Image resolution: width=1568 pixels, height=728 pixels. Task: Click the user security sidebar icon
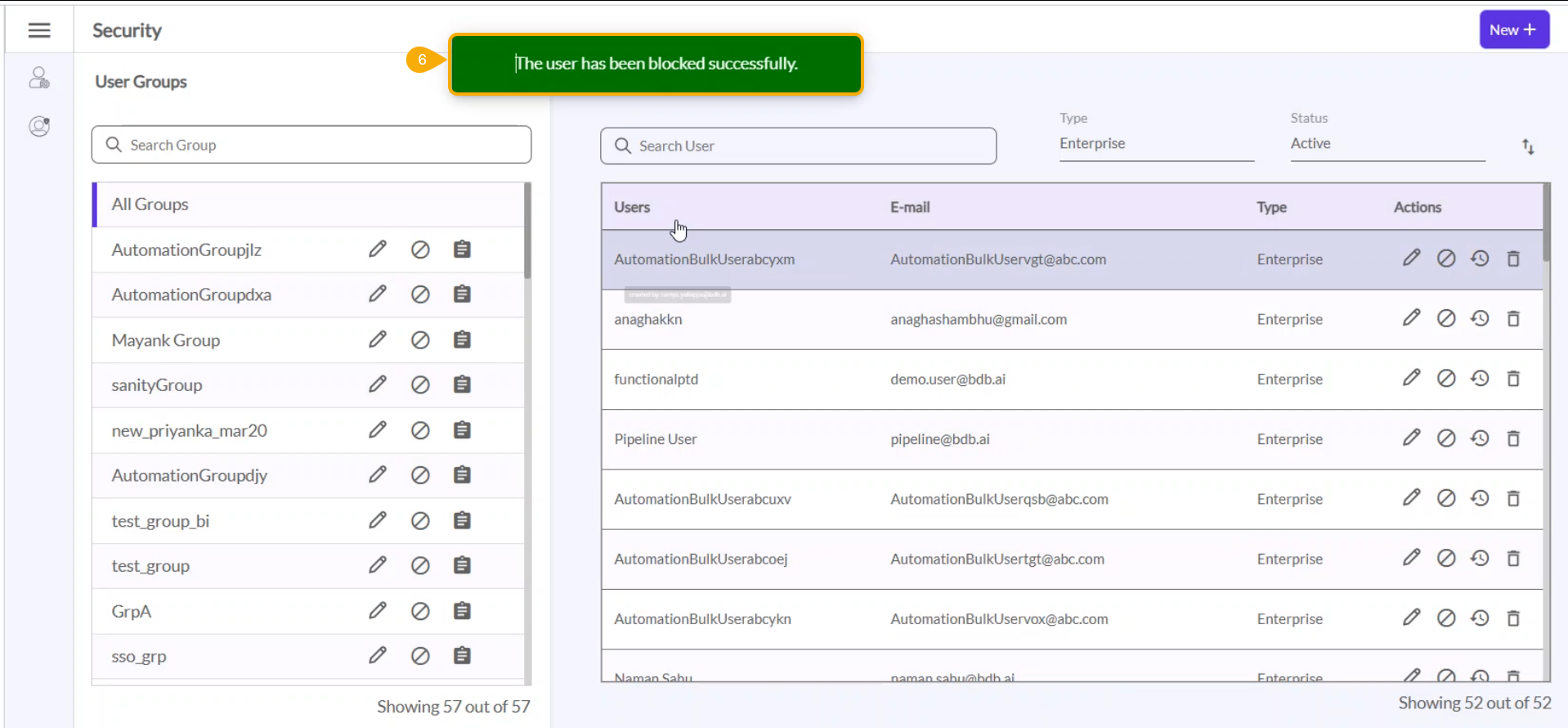pos(39,79)
